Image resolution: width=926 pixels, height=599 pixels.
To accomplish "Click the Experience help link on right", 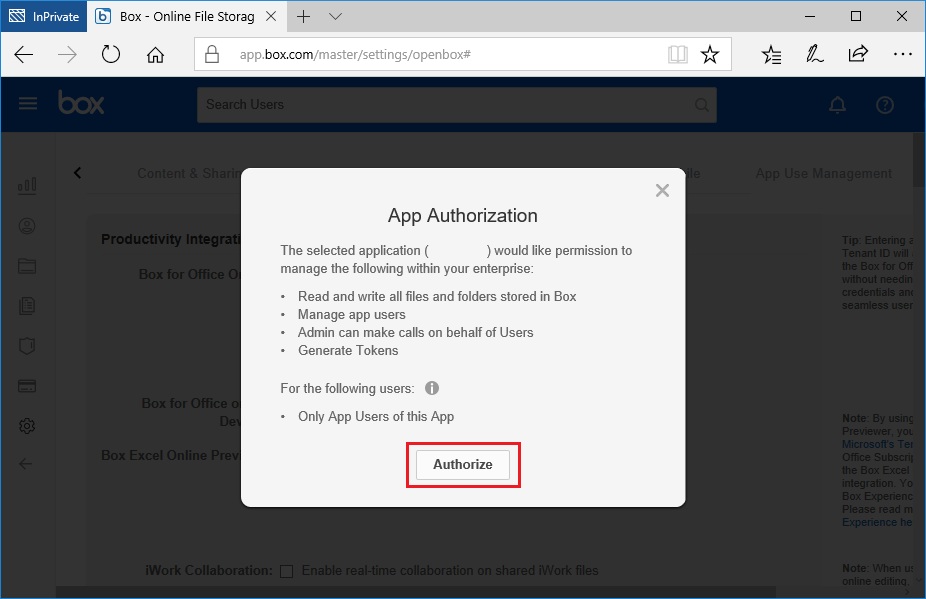I will (877, 522).
